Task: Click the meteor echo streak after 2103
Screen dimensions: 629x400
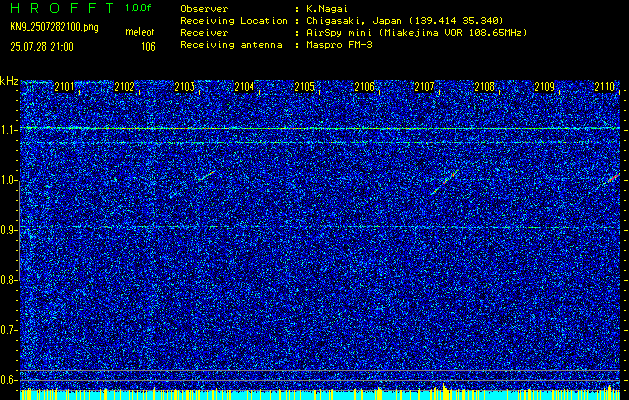Action: point(206,177)
